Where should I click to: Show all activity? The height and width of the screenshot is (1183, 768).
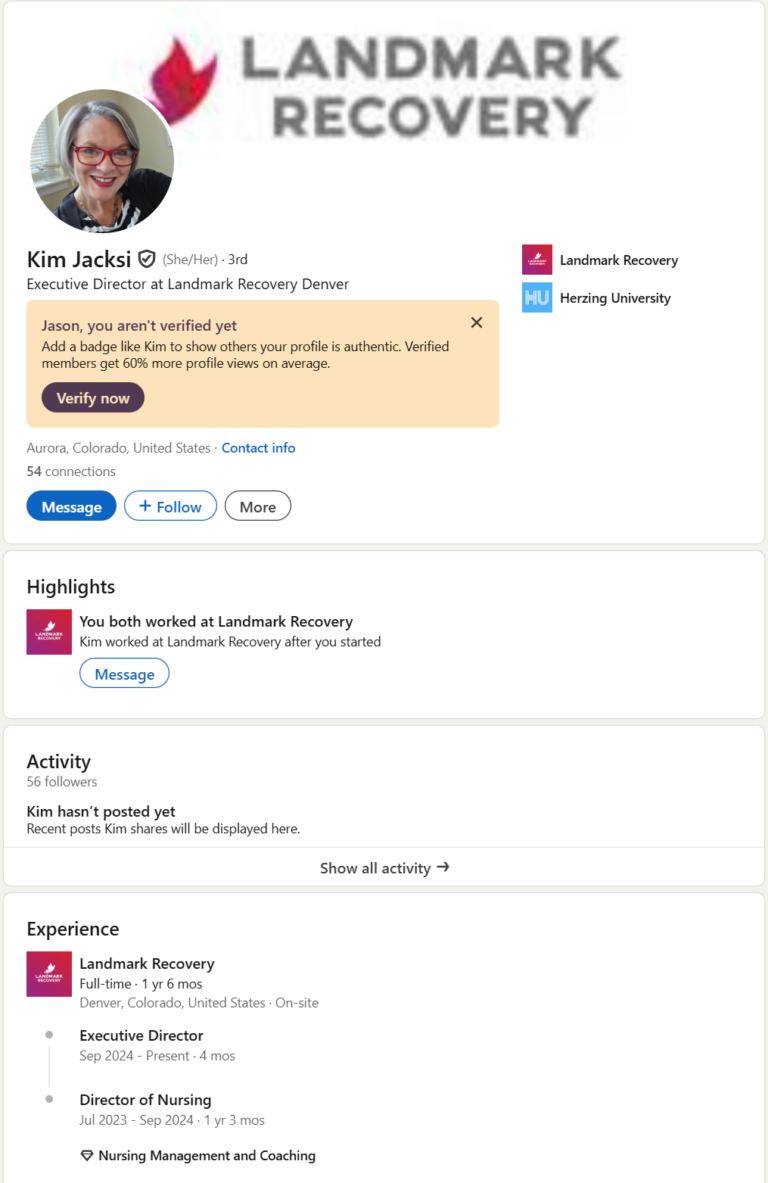375,868
